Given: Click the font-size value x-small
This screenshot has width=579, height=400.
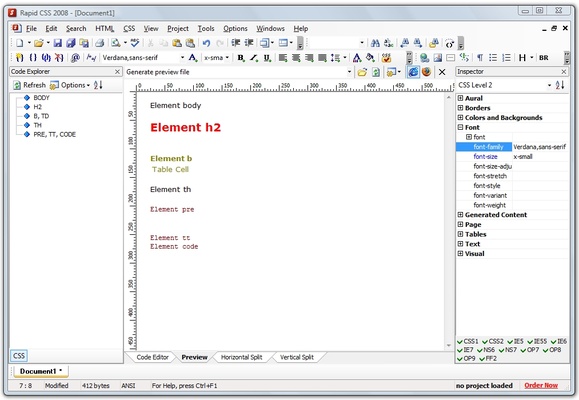Looking at the screenshot, I should 523,157.
